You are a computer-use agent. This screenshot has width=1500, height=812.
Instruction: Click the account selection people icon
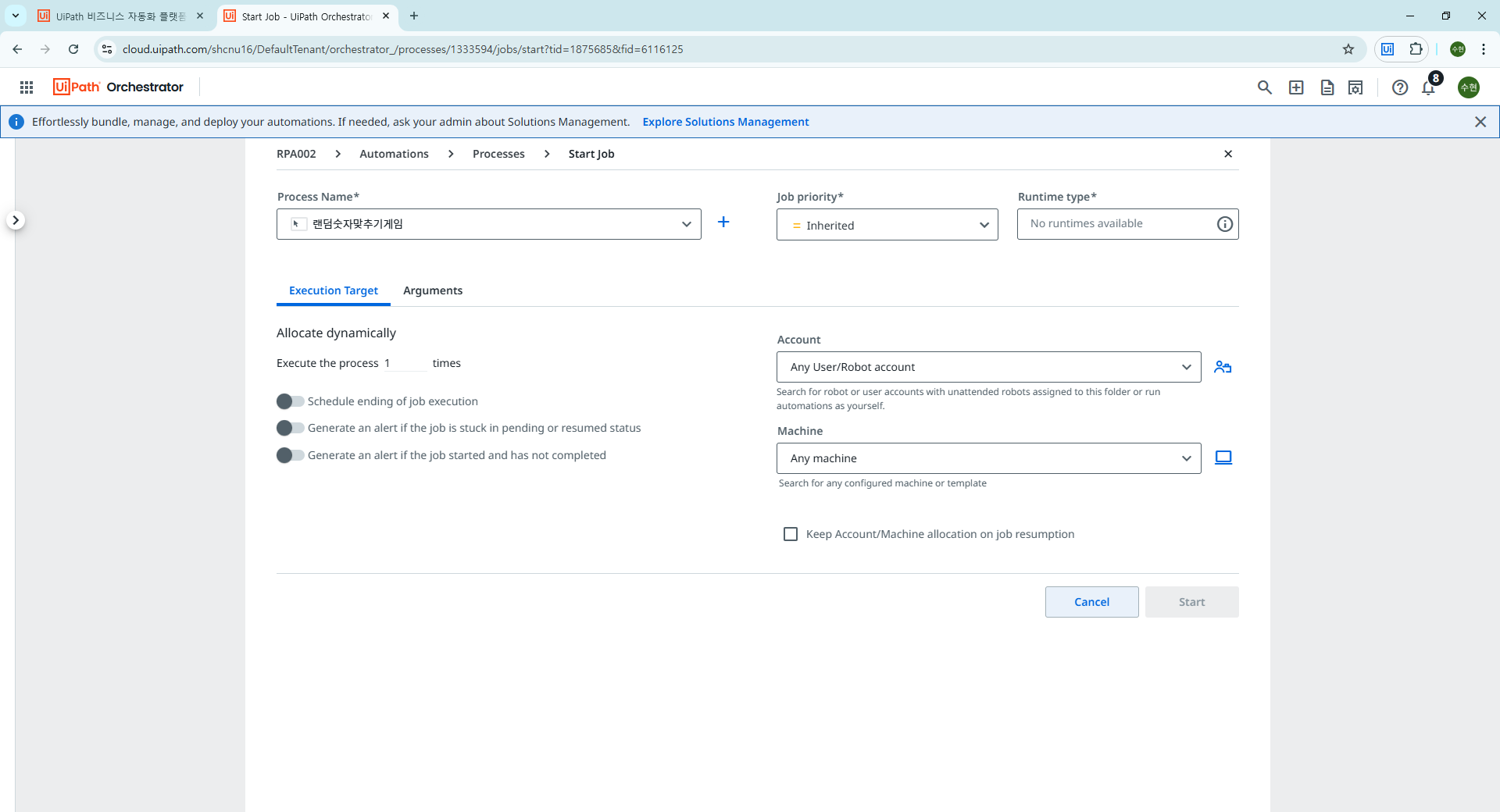coord(1223,367)
